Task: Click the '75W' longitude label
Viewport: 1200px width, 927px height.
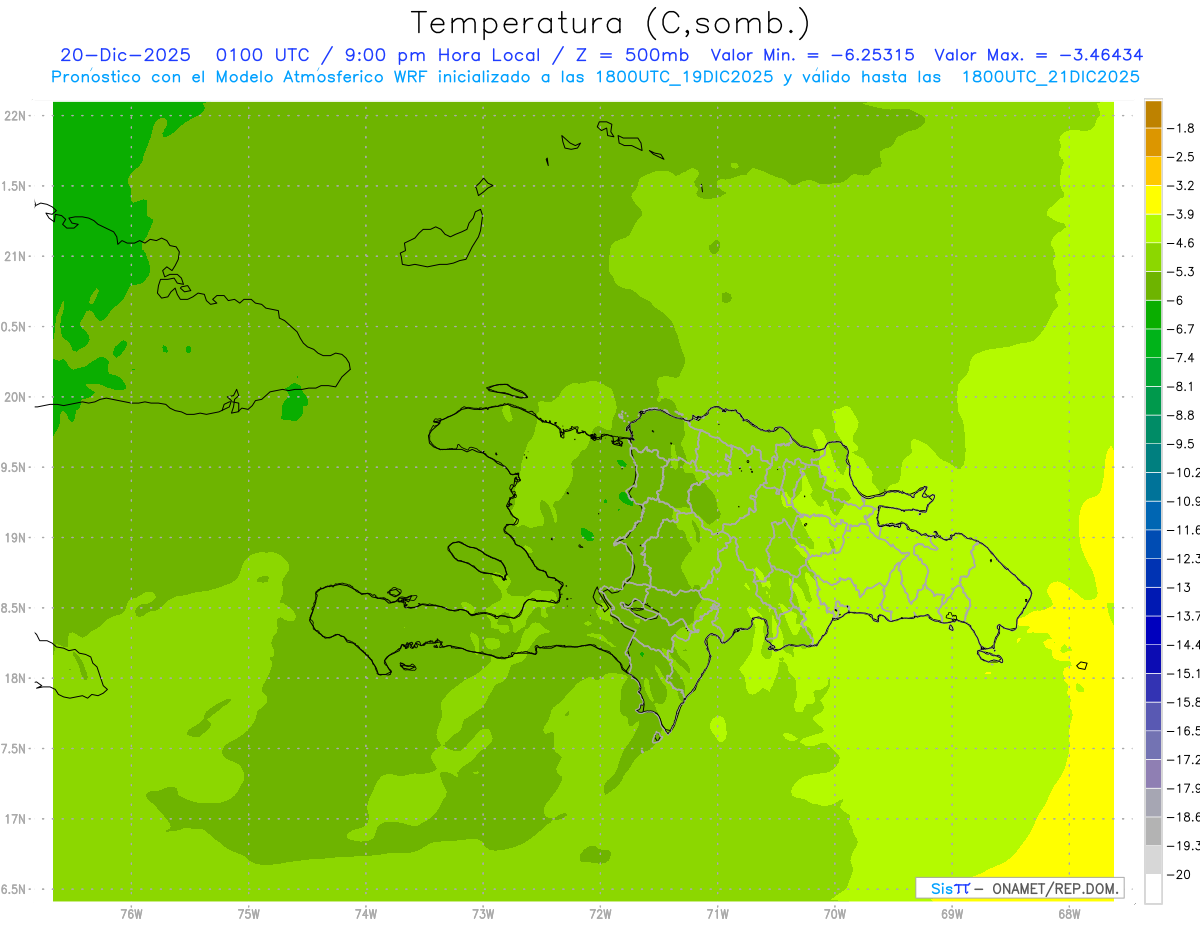Action: 249,913
